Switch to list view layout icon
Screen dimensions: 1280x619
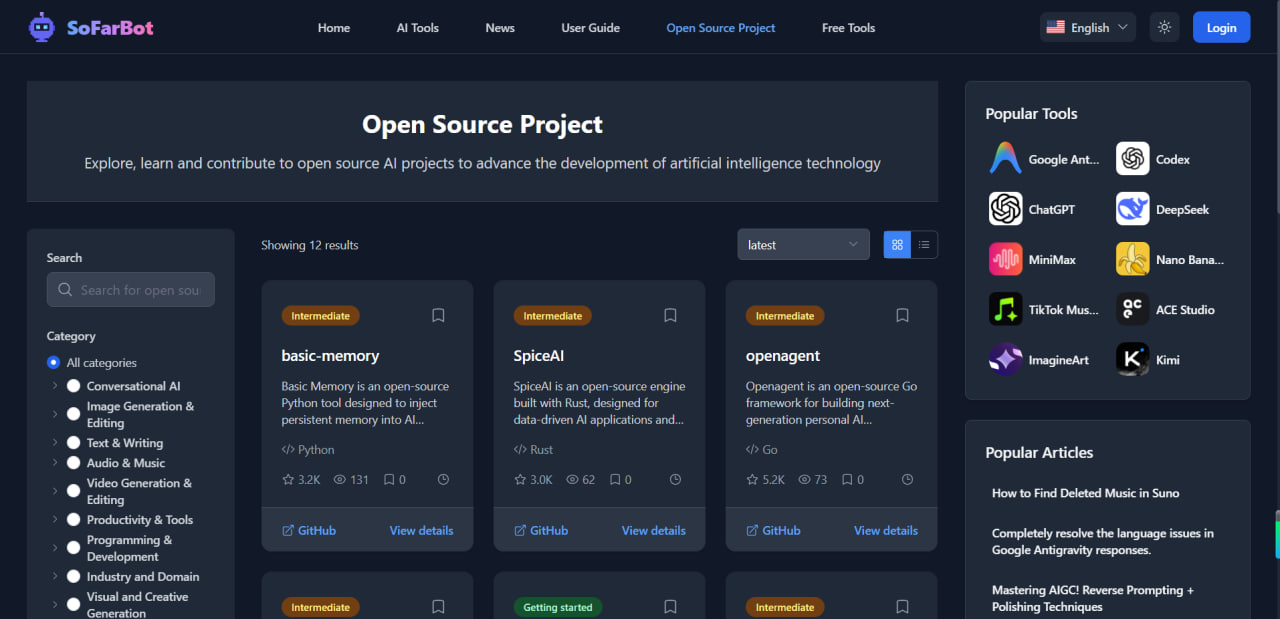pyautogui.click(x=924, y=245)
